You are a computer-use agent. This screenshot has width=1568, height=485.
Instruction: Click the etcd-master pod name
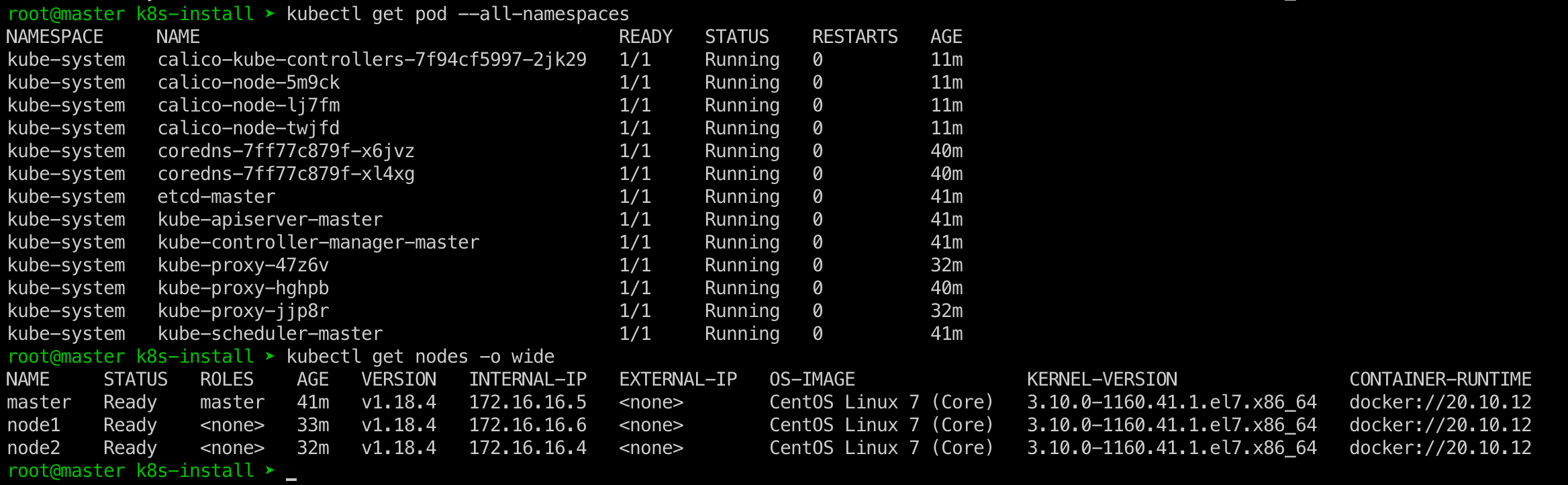[216, 197]
